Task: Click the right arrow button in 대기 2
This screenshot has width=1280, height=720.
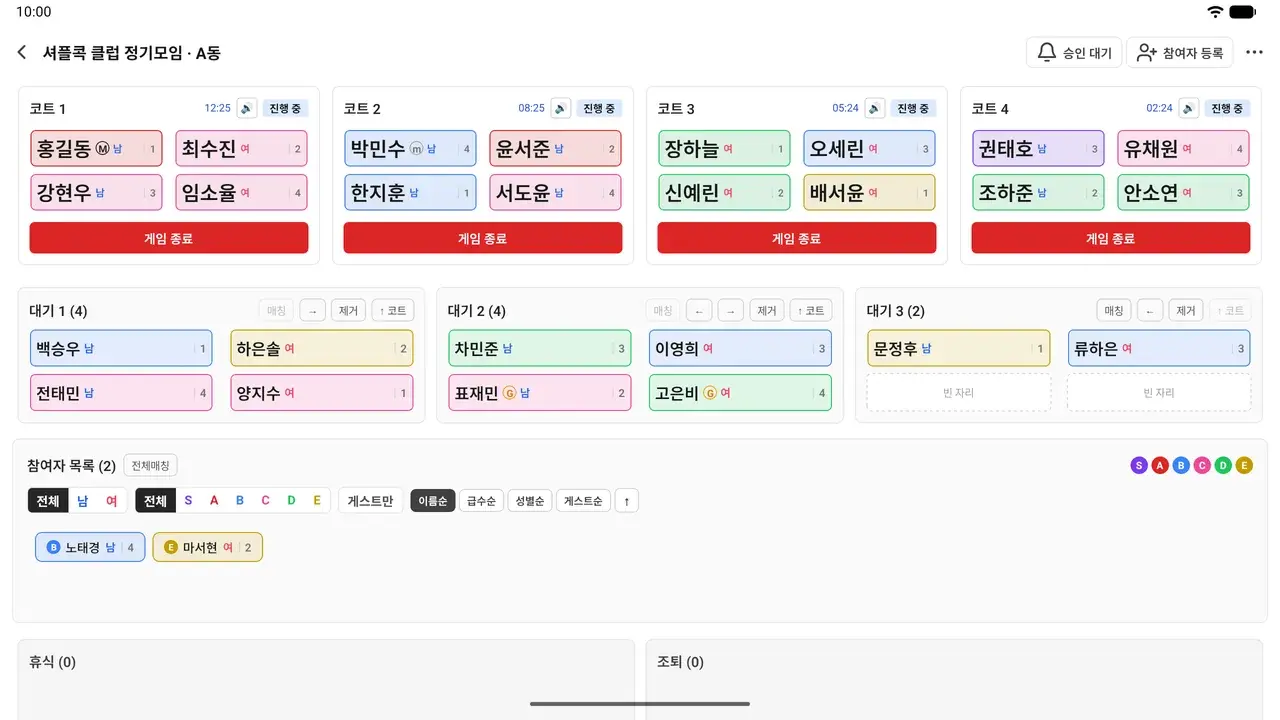Action: coord(731,311)
